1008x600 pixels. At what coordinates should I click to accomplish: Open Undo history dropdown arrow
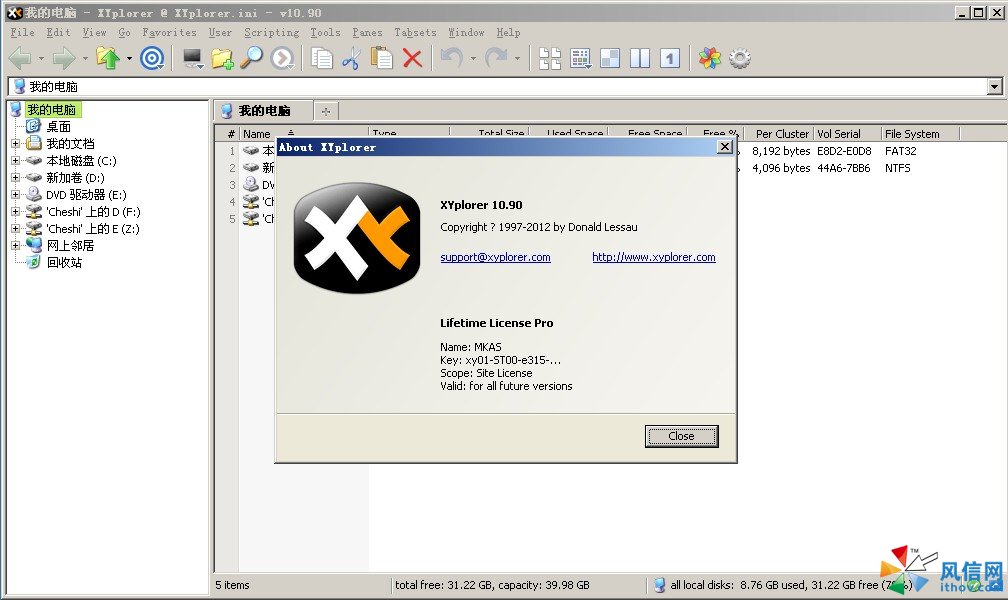point(473,59)
